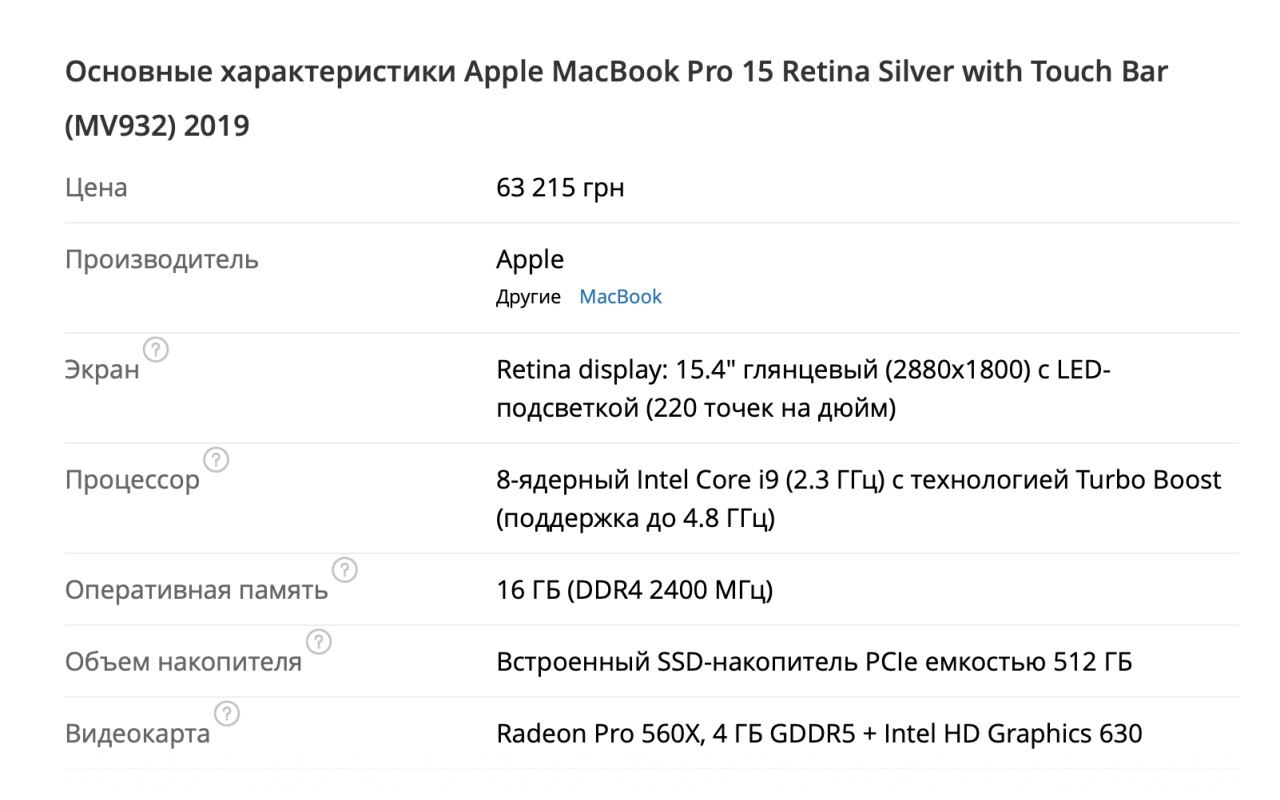Click the 63 215 грн price value
Screen dimensions: 1280x800
tap(560, 188)
